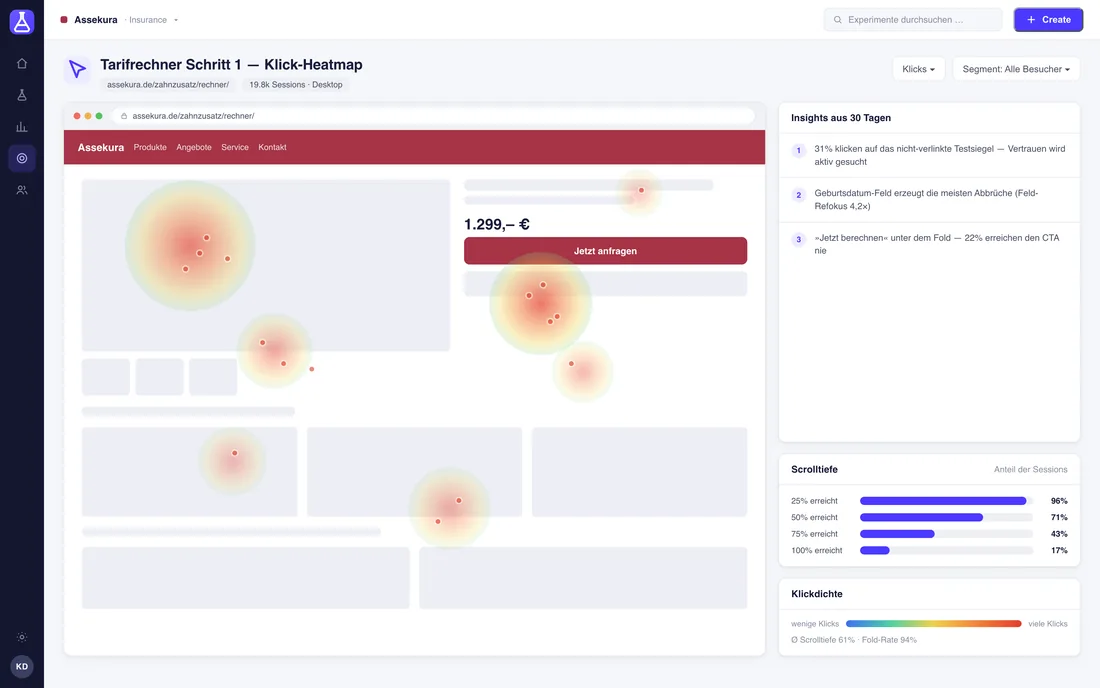Click the 43% scroll depth value
The width and height of the screenshot is (1100, 688).
pos(1059,534)
